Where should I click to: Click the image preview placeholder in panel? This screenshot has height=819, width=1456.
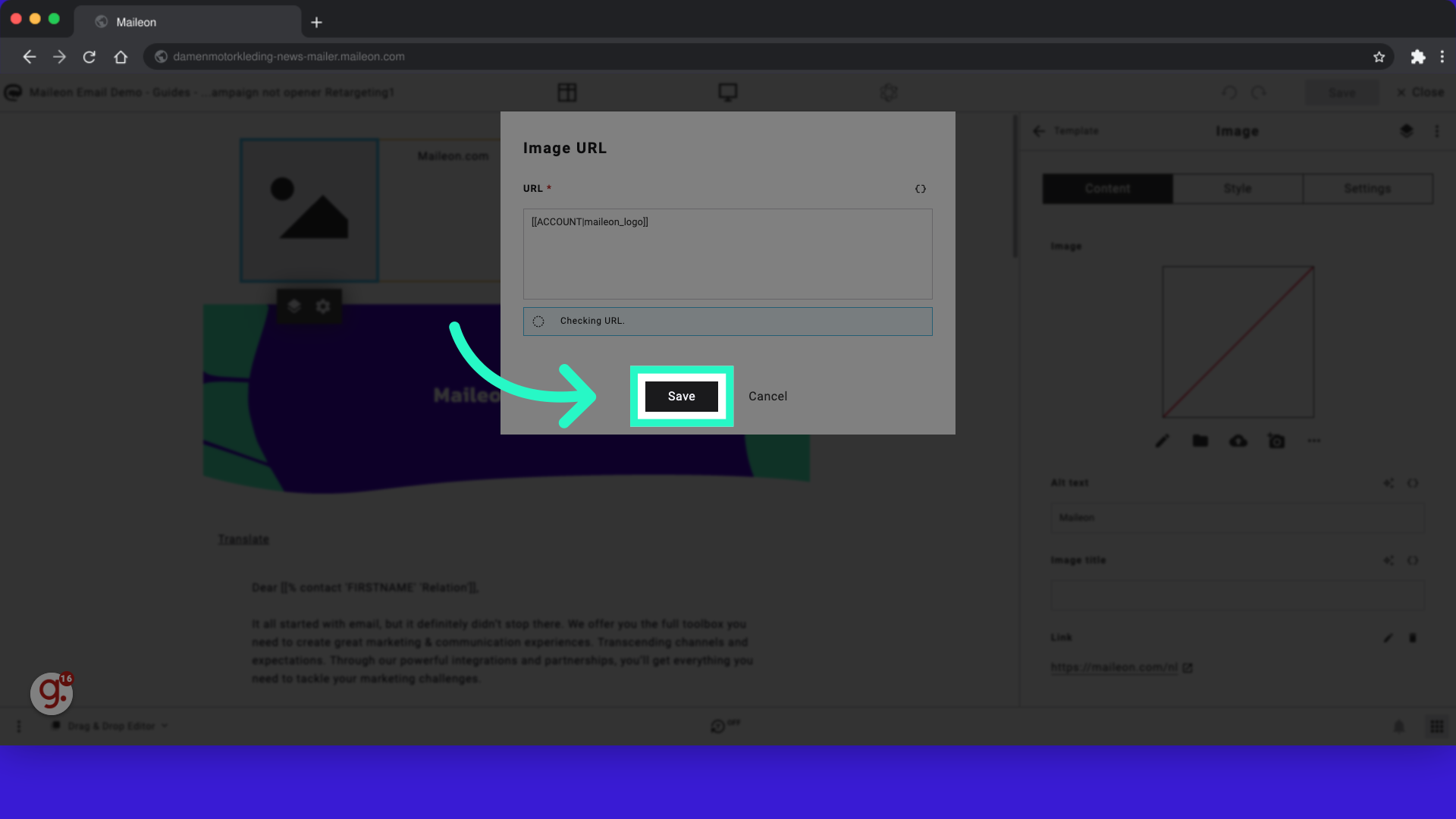(x=1238, y=341)
